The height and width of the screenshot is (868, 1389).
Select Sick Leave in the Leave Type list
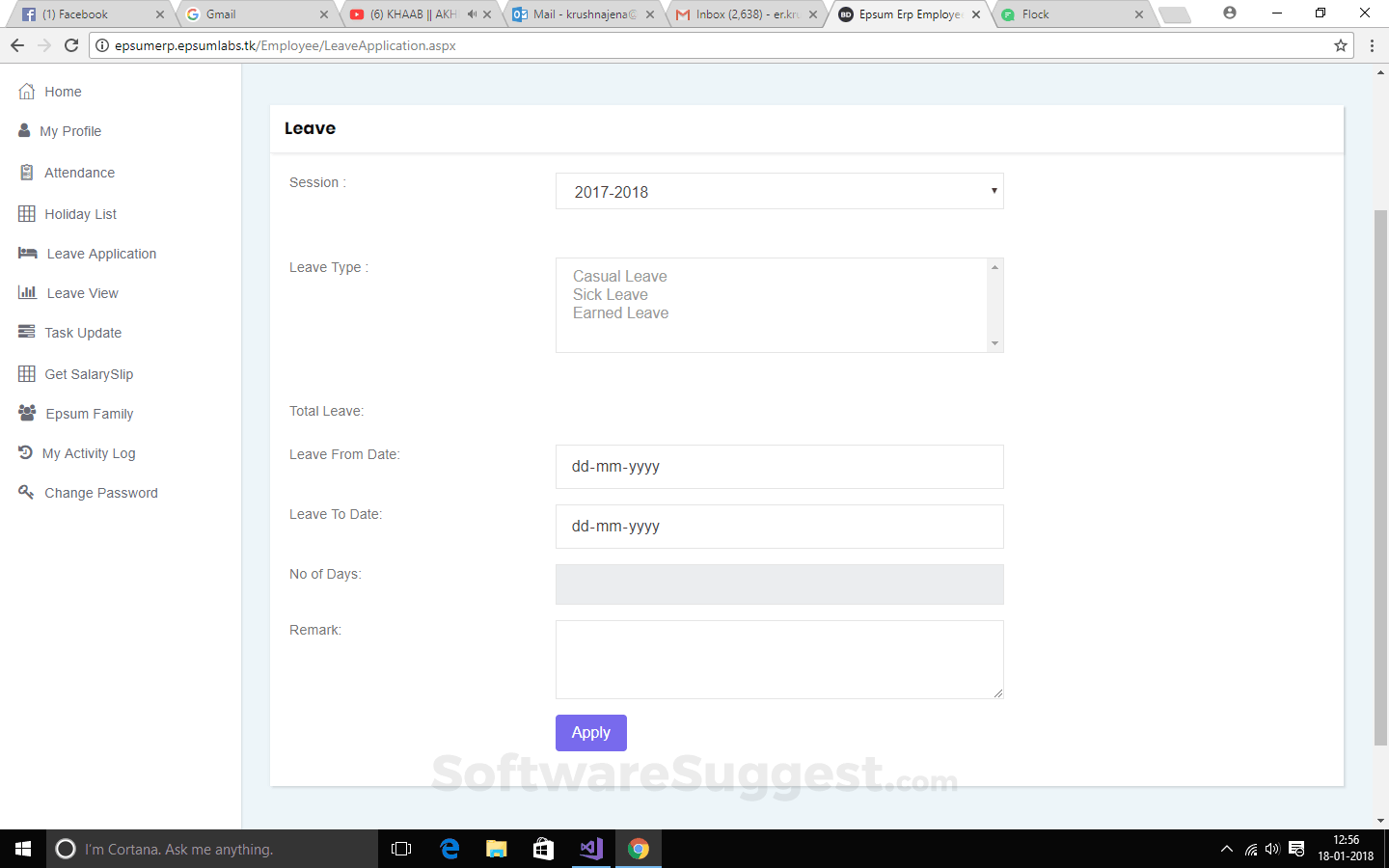(611, 294)
